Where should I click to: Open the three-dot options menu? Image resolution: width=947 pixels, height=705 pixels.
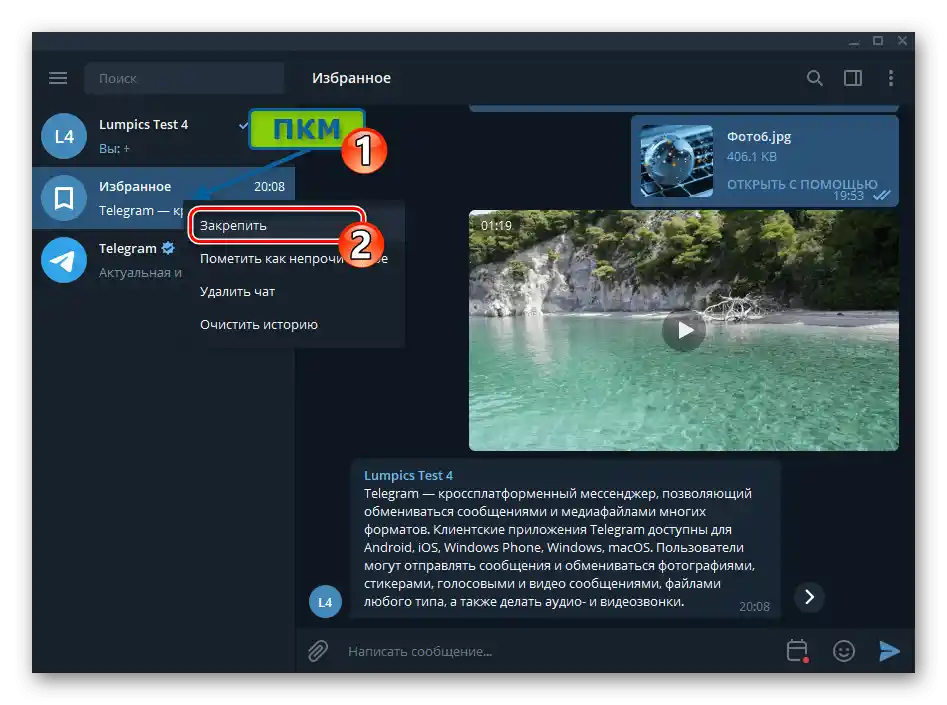tap(893, 77)
